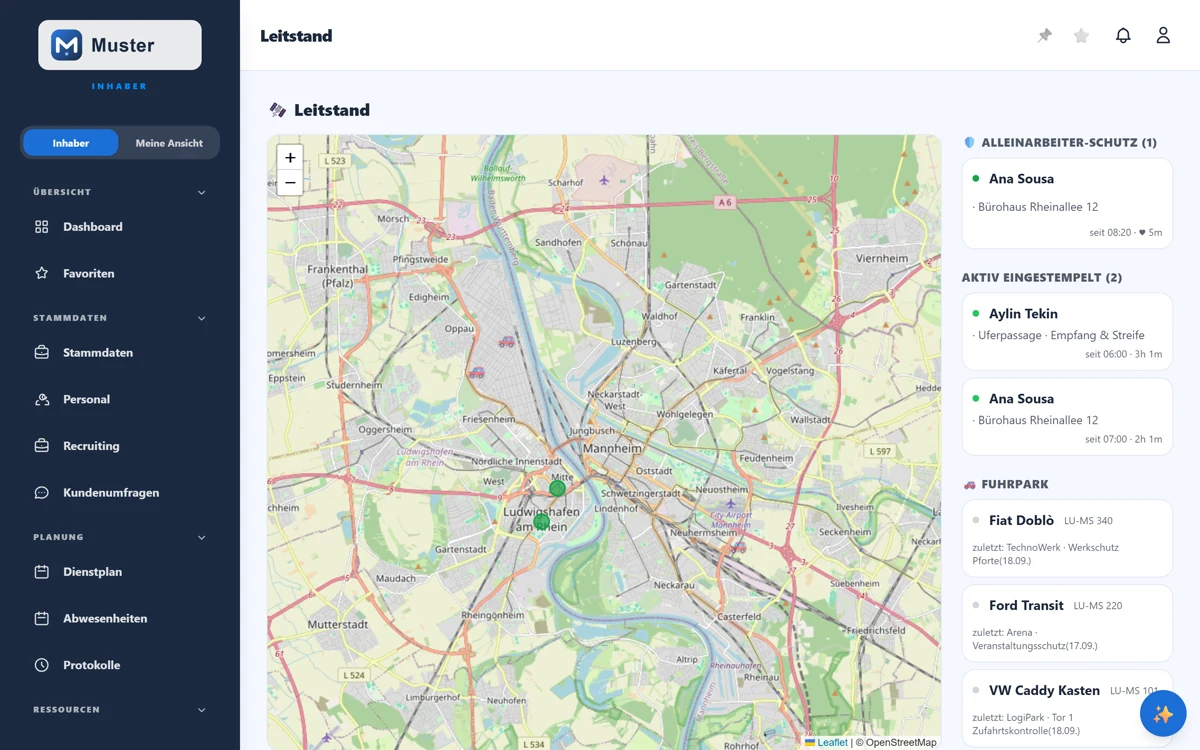Pin the Leitstand page with the pin icon

pos(1045,36)
